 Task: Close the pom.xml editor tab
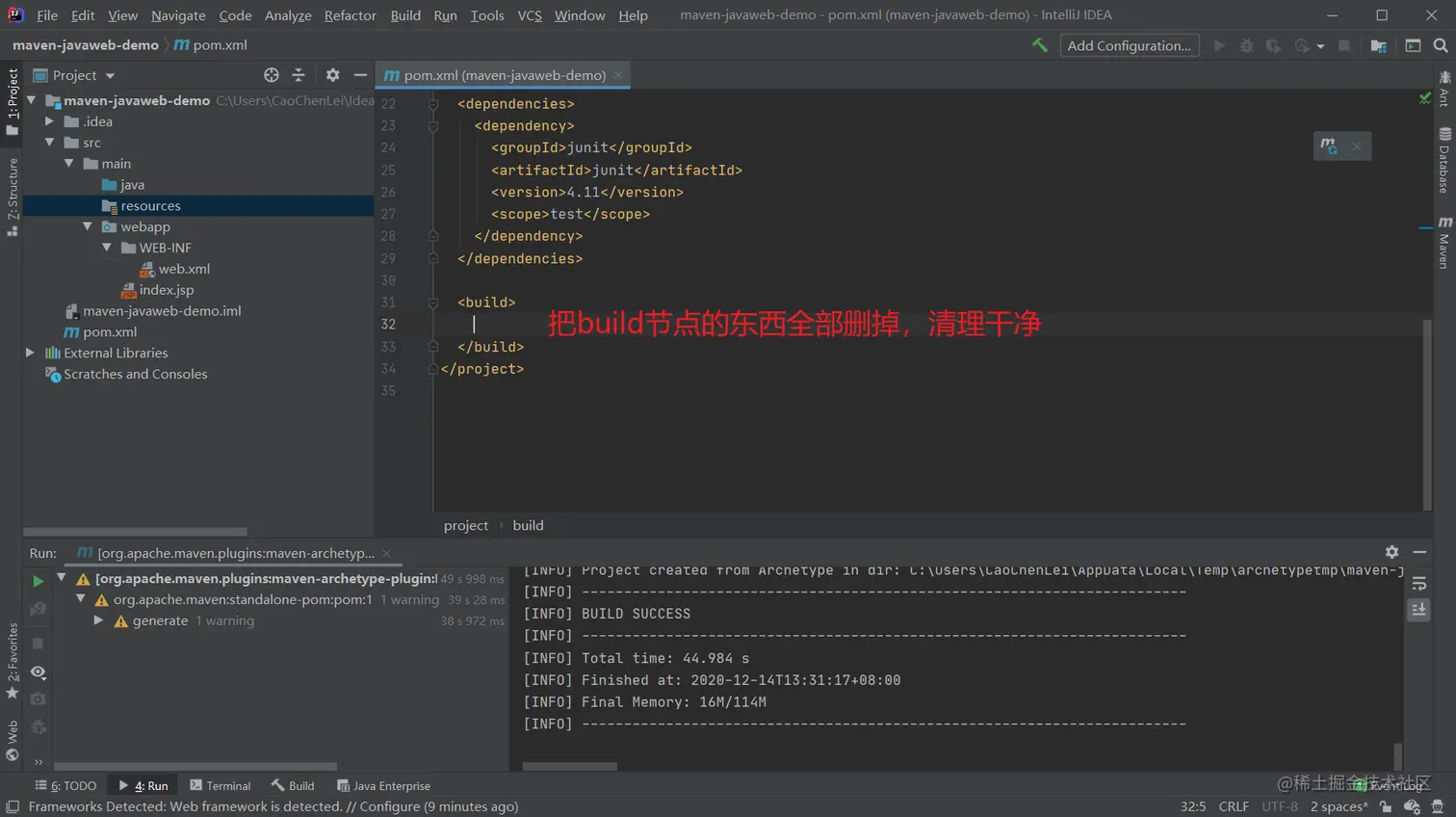[x=618, y=75]
